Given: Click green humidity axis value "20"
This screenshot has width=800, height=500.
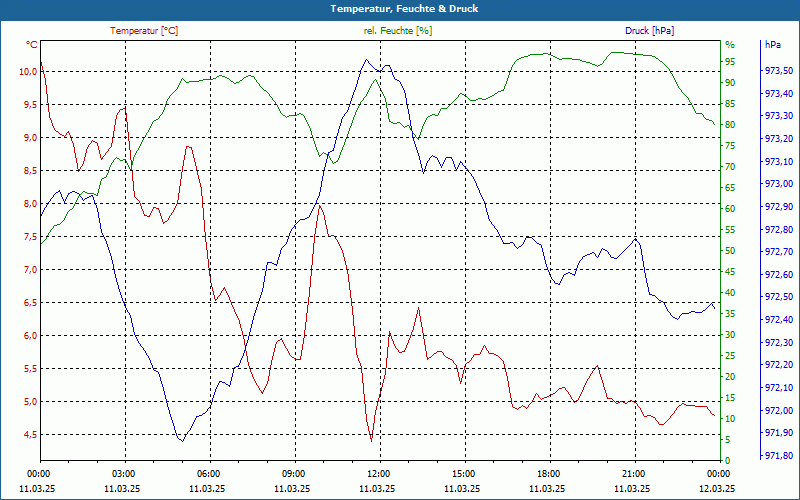Looking at the screenshot, I should 730,377.
